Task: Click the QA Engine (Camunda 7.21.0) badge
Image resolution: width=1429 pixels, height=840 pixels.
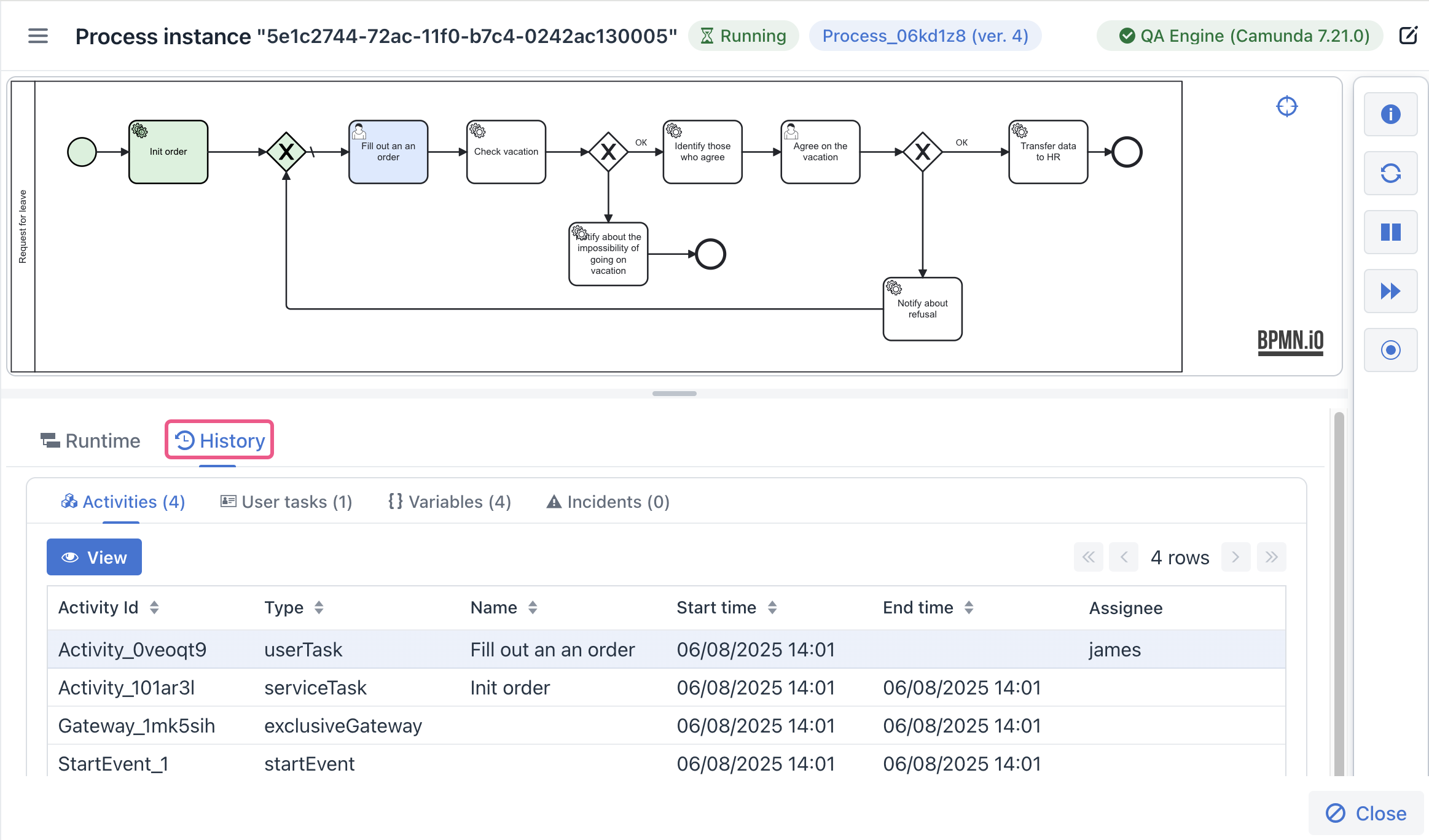Action: tap(1240, 36)
